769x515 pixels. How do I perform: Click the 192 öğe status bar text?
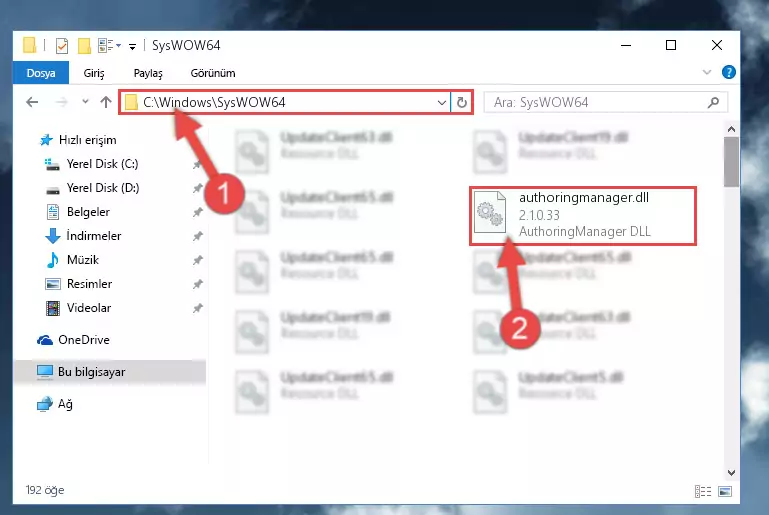45,490
